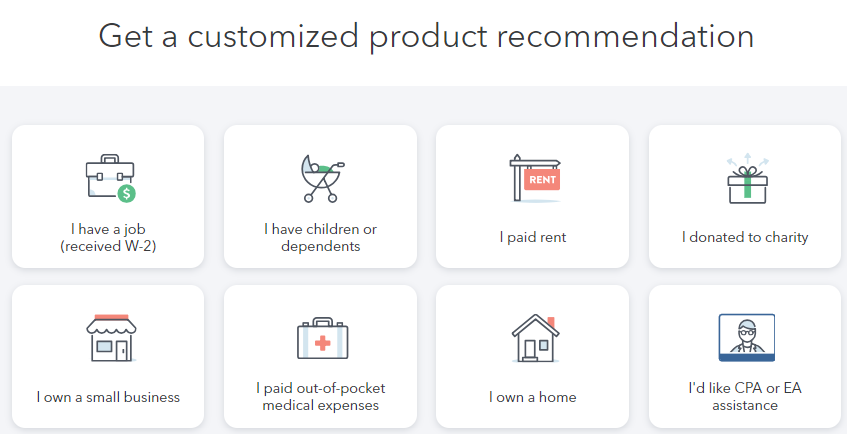Image resolution: width=847 pixels, height=434 pixels.
Task: Pick the 'I paid rent' label
Action: tap(533, 238)
